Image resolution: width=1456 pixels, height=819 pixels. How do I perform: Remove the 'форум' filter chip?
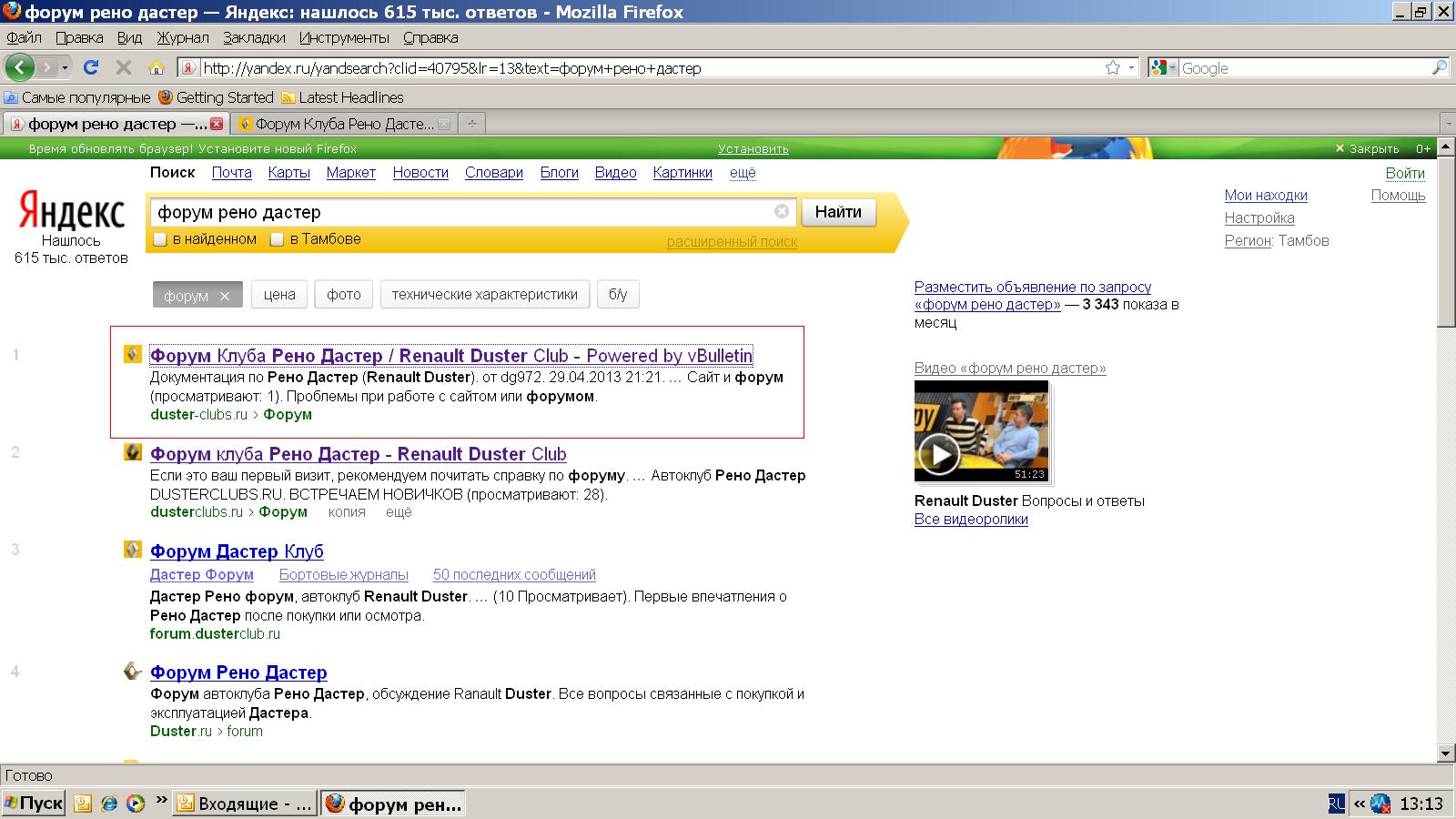pos(225,296)
